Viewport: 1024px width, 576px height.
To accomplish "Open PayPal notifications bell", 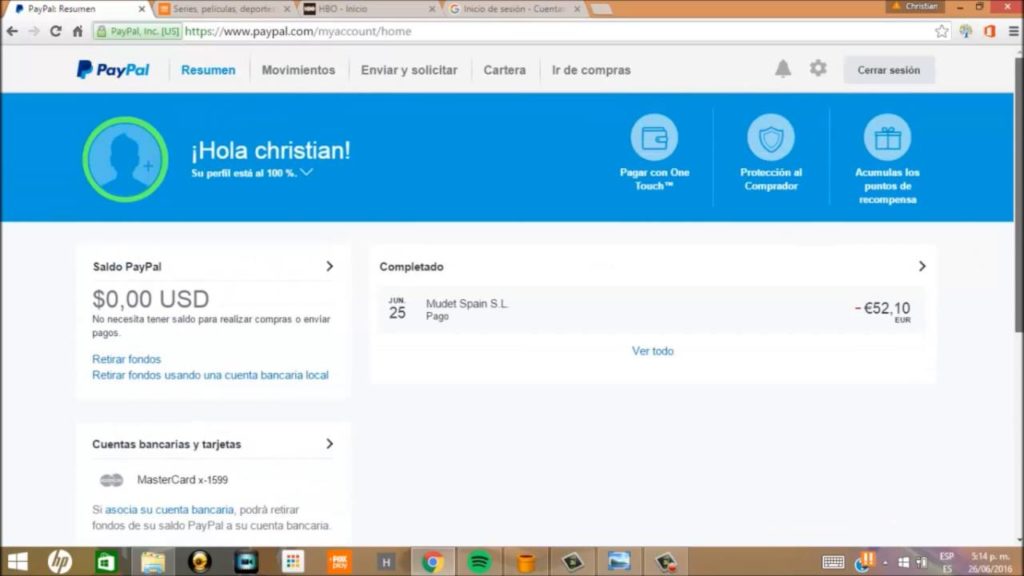I will point(782,69).
